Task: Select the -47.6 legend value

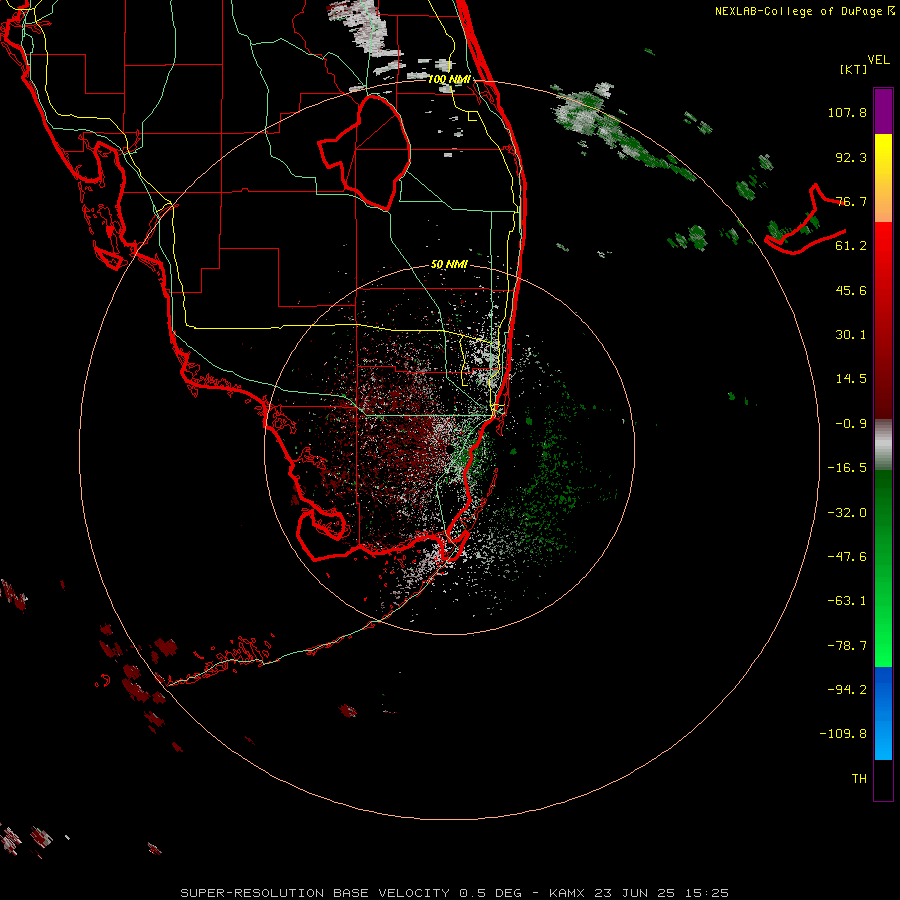Action: [847, 557]
